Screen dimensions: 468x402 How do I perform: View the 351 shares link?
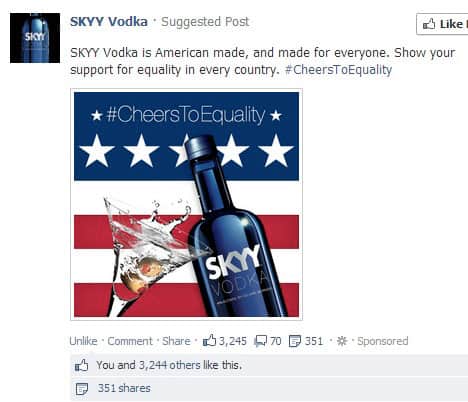[x=124, y=388]
